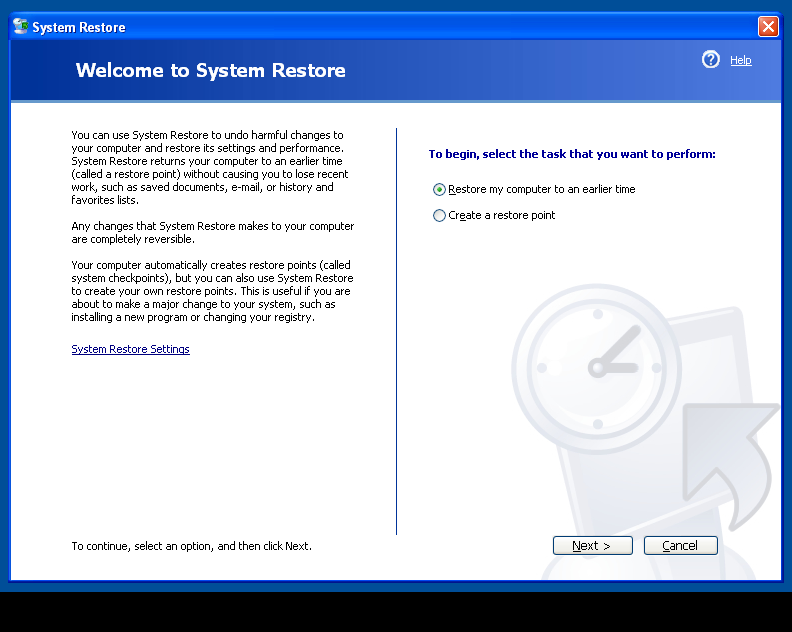792x632 pixels.
Task: Click the System Restore title bar icon
Action: point(21,27)
